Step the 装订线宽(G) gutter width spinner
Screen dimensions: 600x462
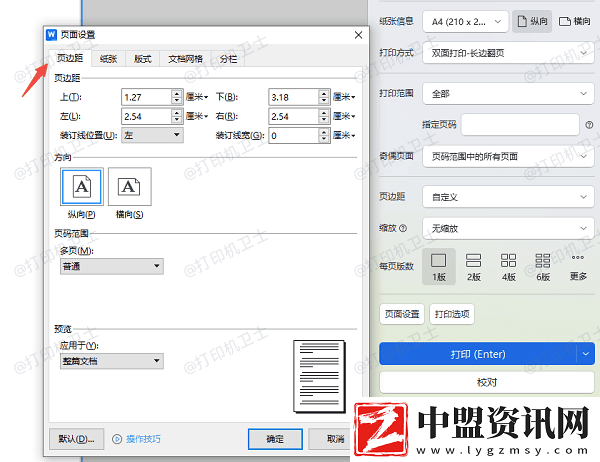[x=324, y=135]
